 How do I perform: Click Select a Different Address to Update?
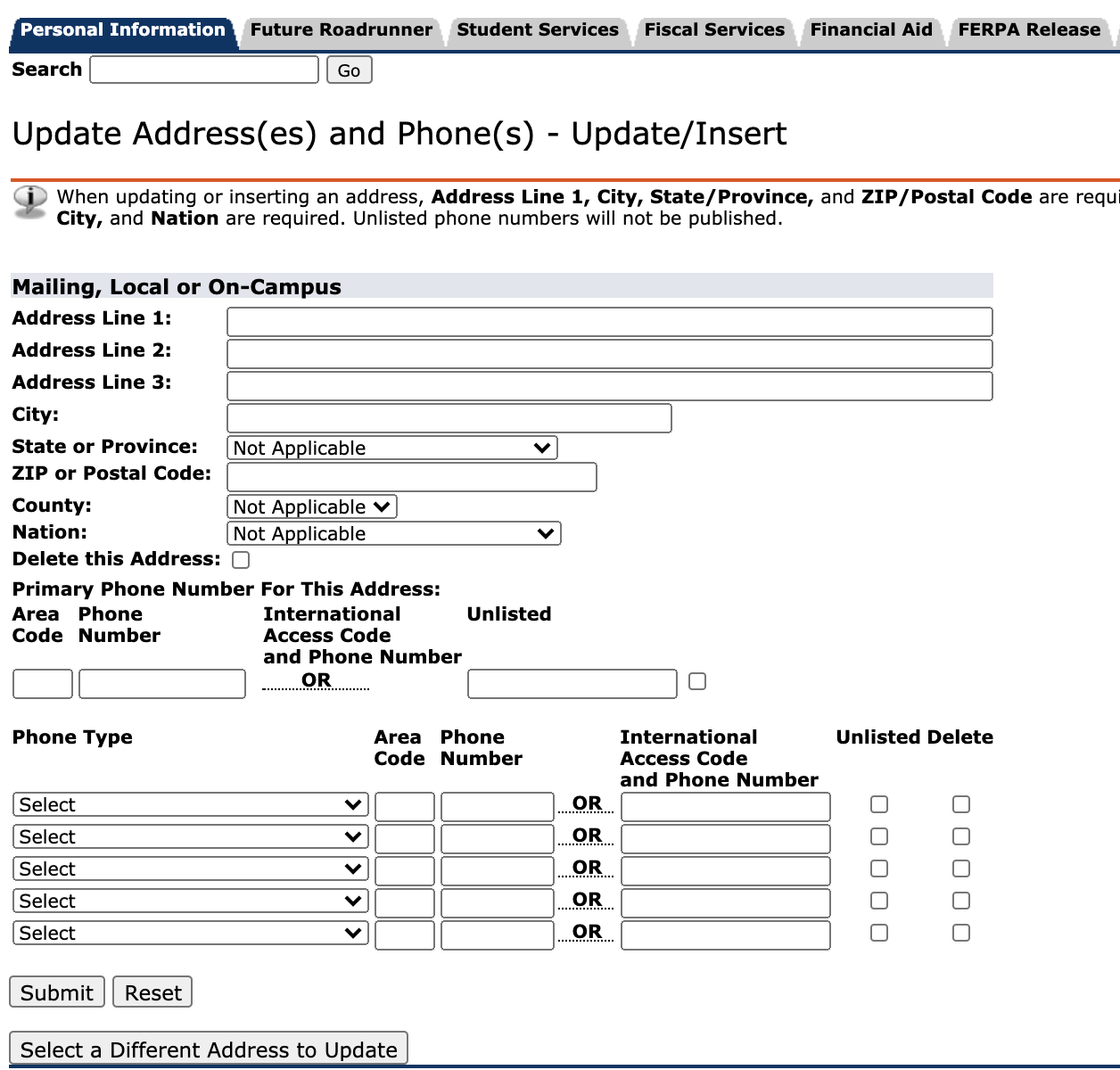(207, 1049)
